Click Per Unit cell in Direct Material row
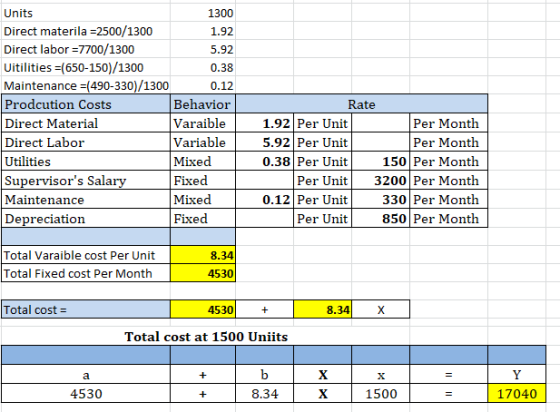 pos(322,124)
